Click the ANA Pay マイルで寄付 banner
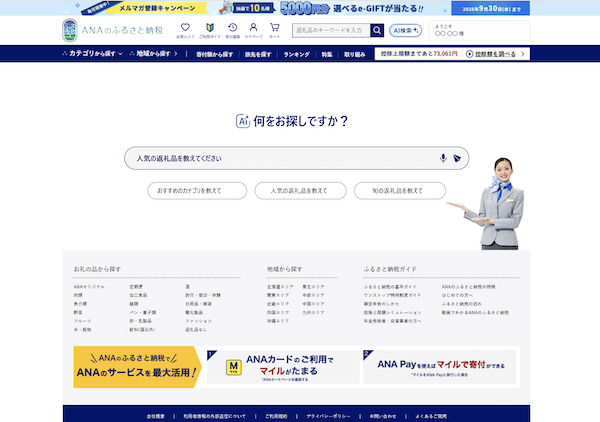 (x=440, y=367)
